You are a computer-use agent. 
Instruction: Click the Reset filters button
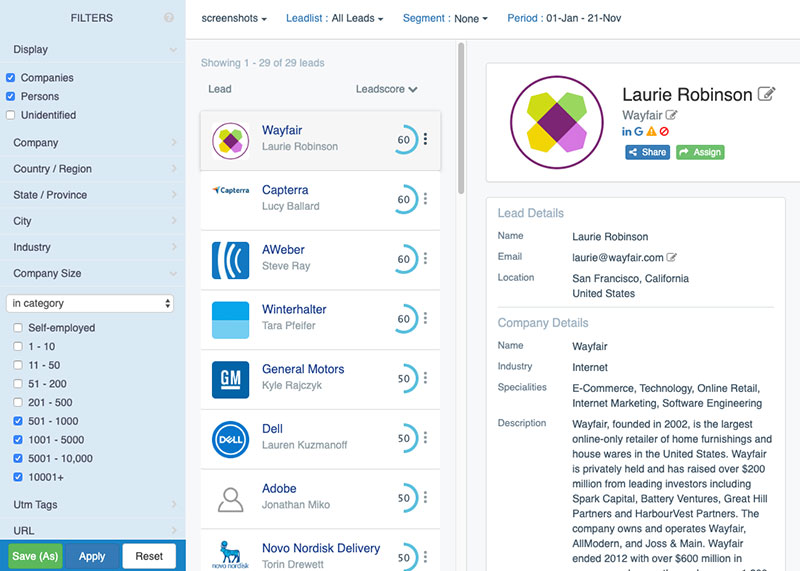[x=149, y=556]
